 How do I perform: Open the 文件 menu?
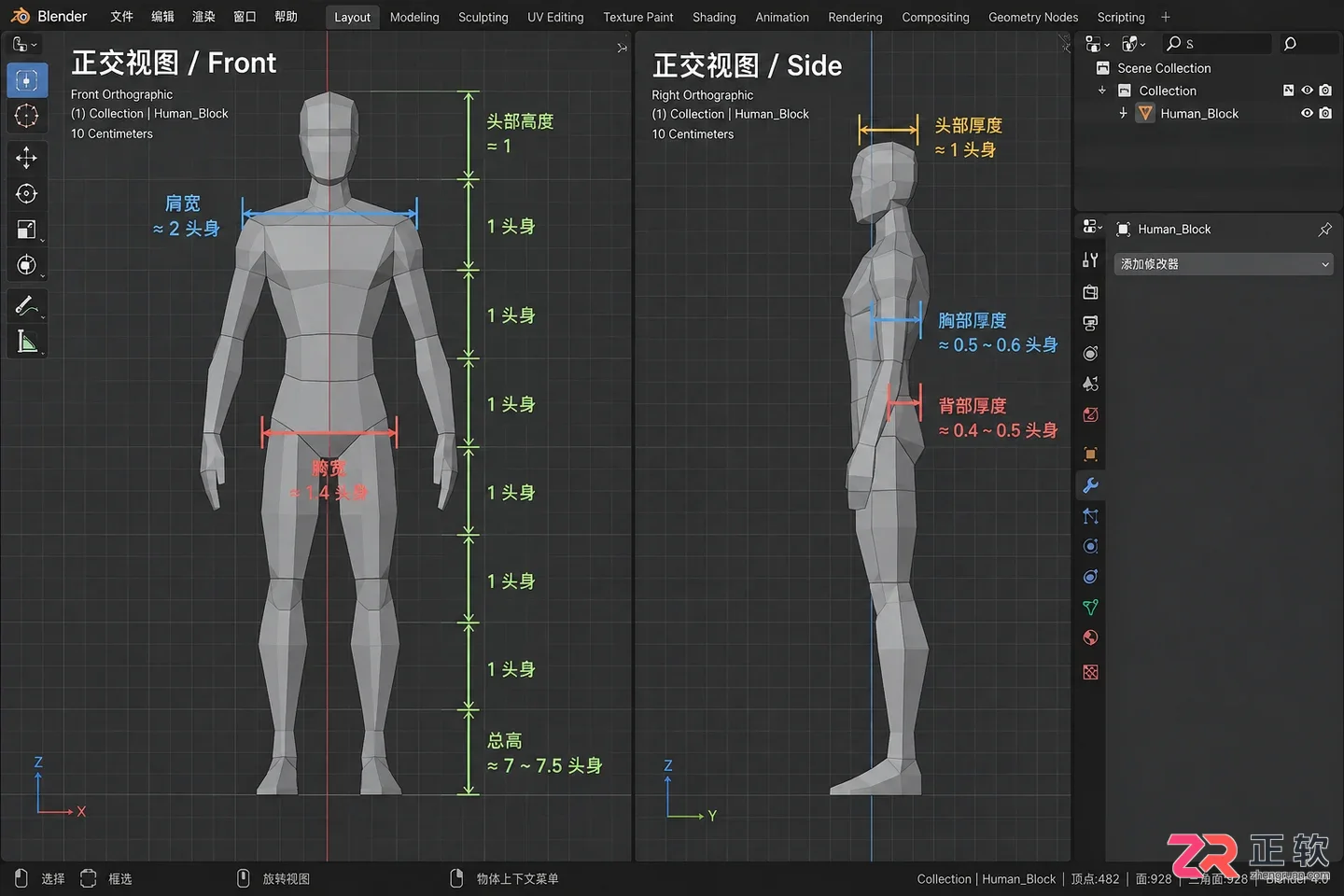click(x=121, y=17)
